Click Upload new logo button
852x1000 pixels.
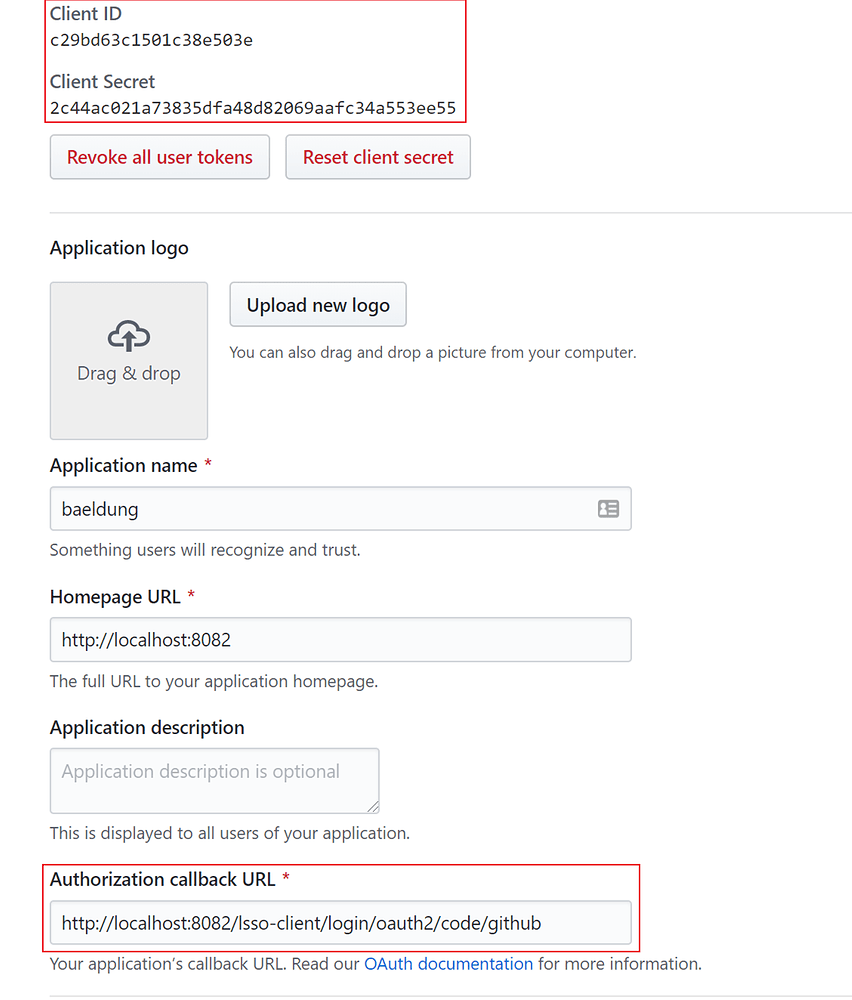(318, 305)
